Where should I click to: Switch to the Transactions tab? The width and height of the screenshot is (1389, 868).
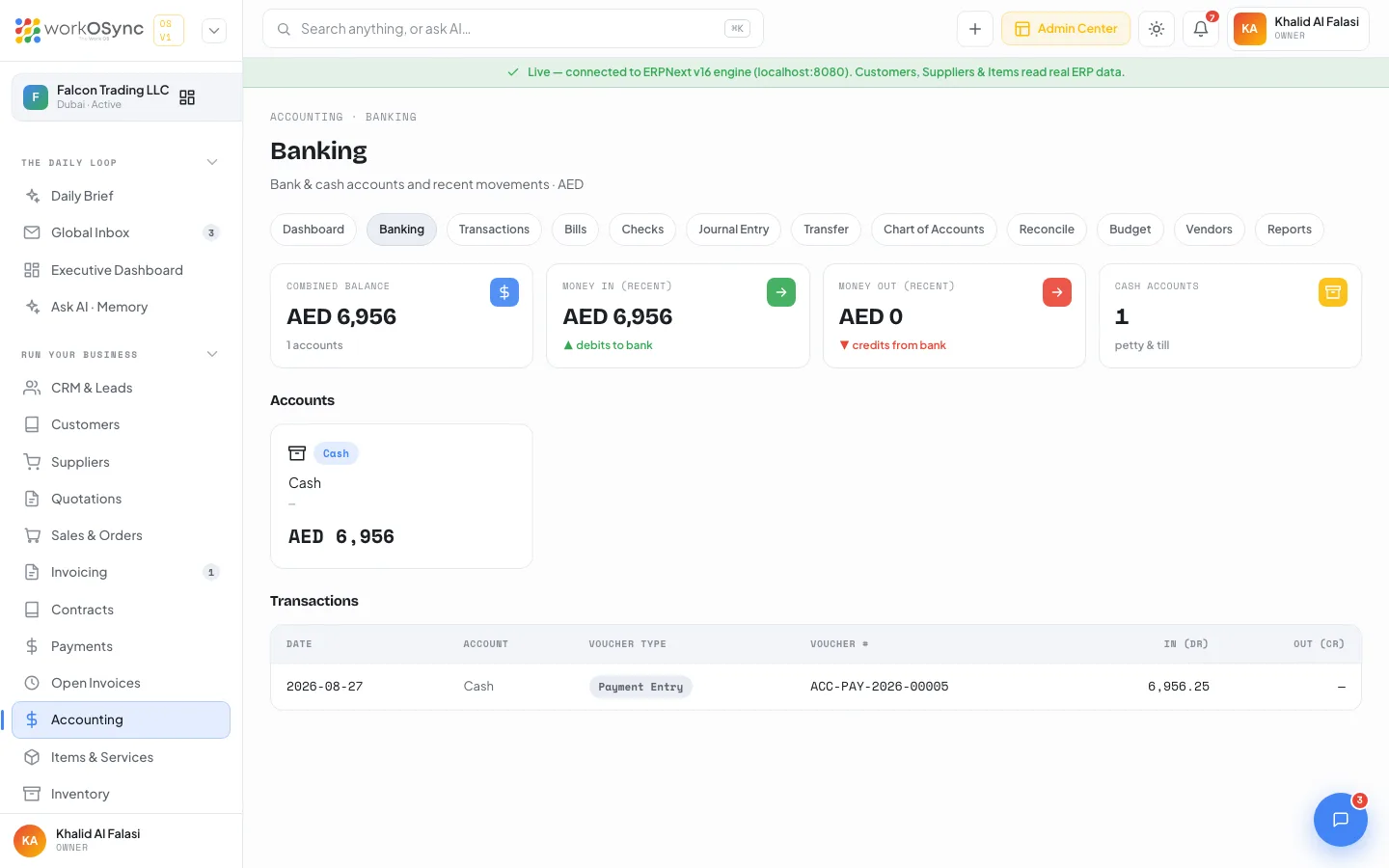[x=494, y=230]
